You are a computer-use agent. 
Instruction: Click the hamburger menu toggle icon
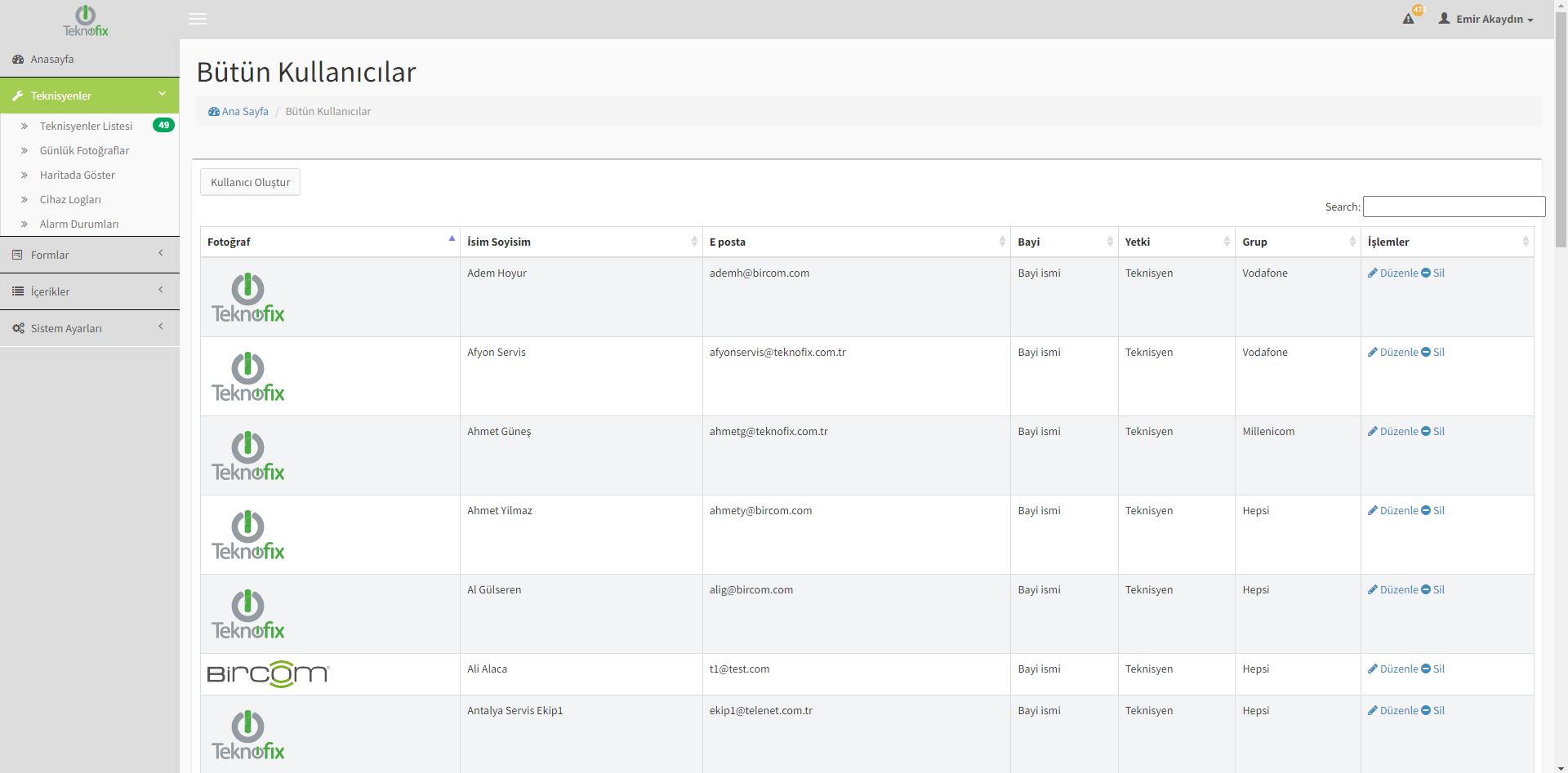pyautogui.click(x=197, y=19)
